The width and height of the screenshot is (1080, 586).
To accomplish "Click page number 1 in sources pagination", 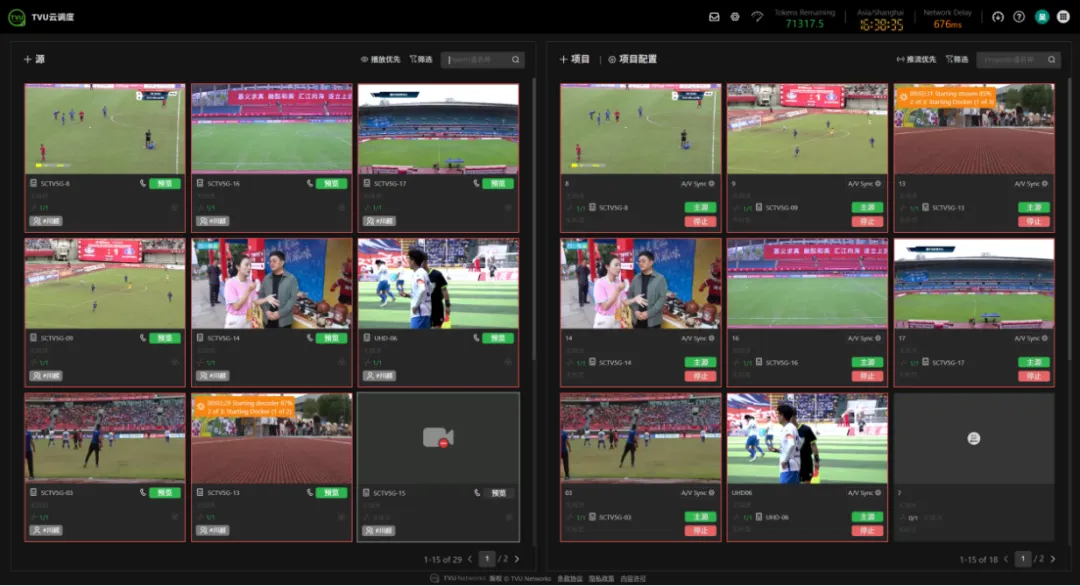I will click(x=487, y=559).
